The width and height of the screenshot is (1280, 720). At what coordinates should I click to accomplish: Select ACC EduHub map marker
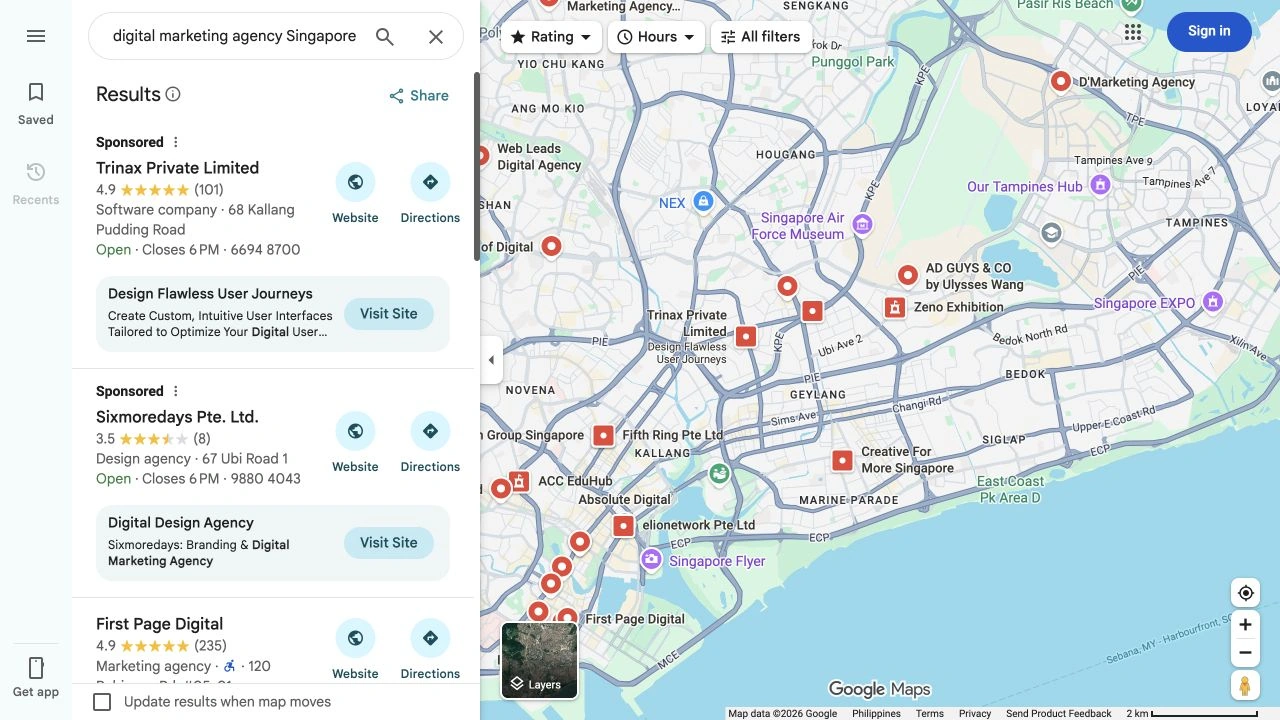[x=519, y=481]
